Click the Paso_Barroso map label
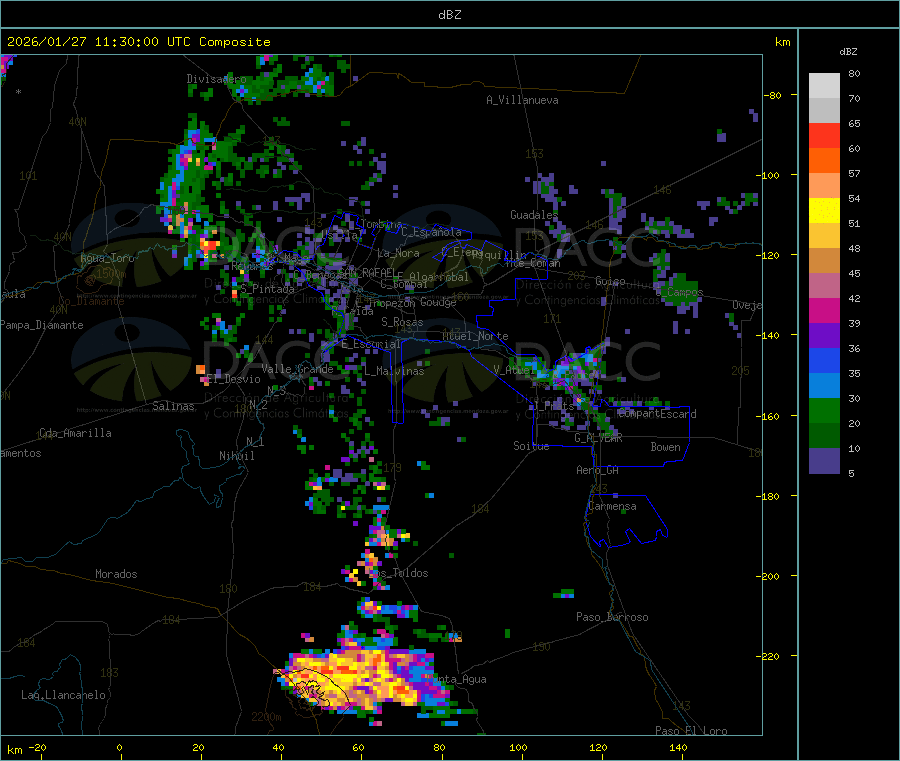900x761 pixels. click(x=612, y=617)
